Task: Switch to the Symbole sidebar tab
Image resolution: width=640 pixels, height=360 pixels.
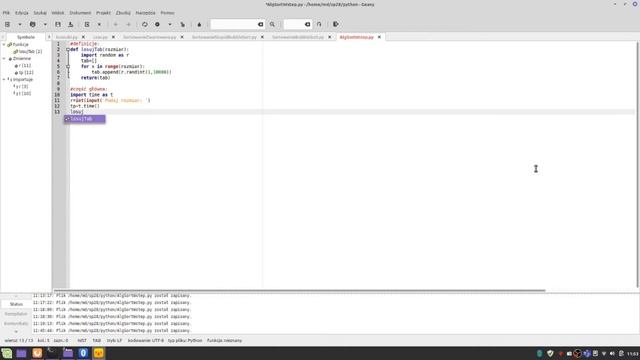Action: (x=26, y=37)
